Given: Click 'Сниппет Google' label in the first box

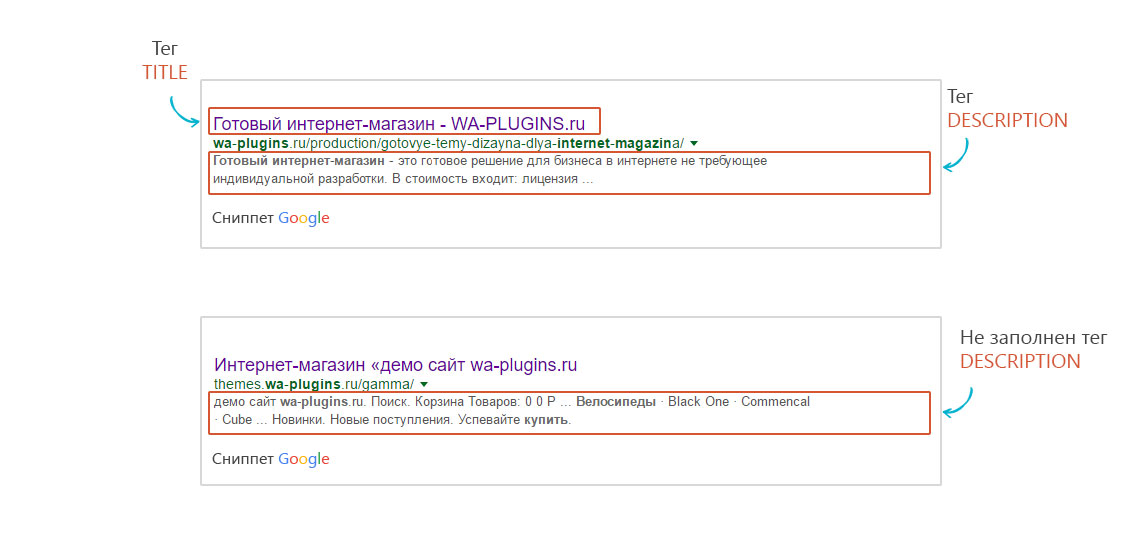Looking at the screenshot, I should pyautogui.click(x=271, y=218).
